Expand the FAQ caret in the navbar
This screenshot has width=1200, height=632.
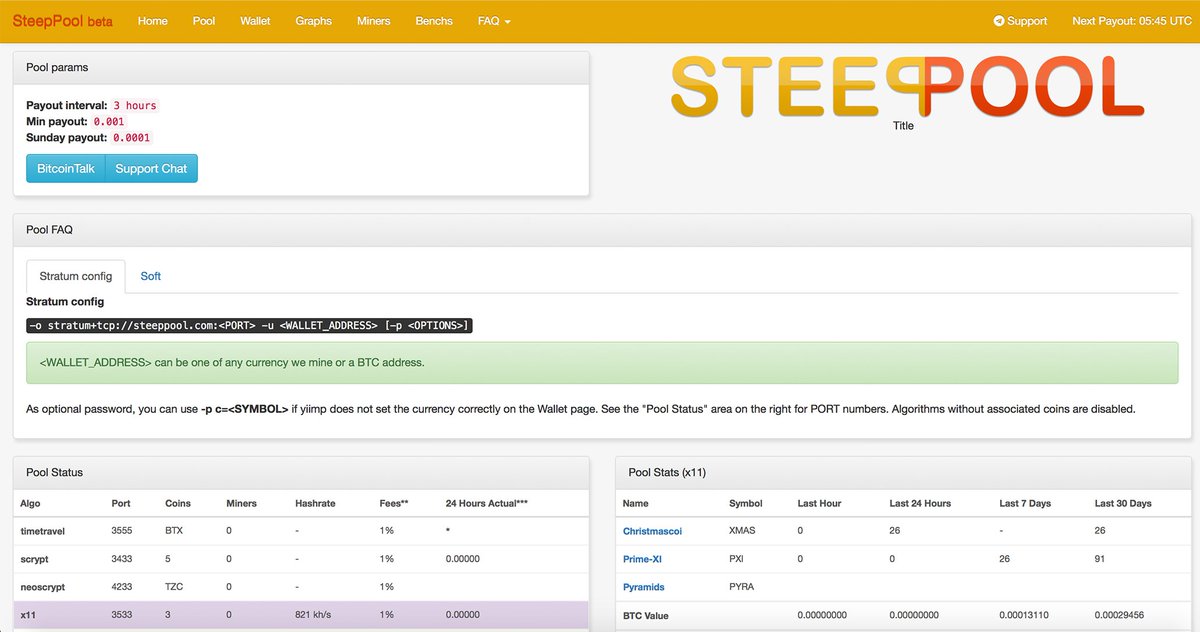tap(510, 20)
